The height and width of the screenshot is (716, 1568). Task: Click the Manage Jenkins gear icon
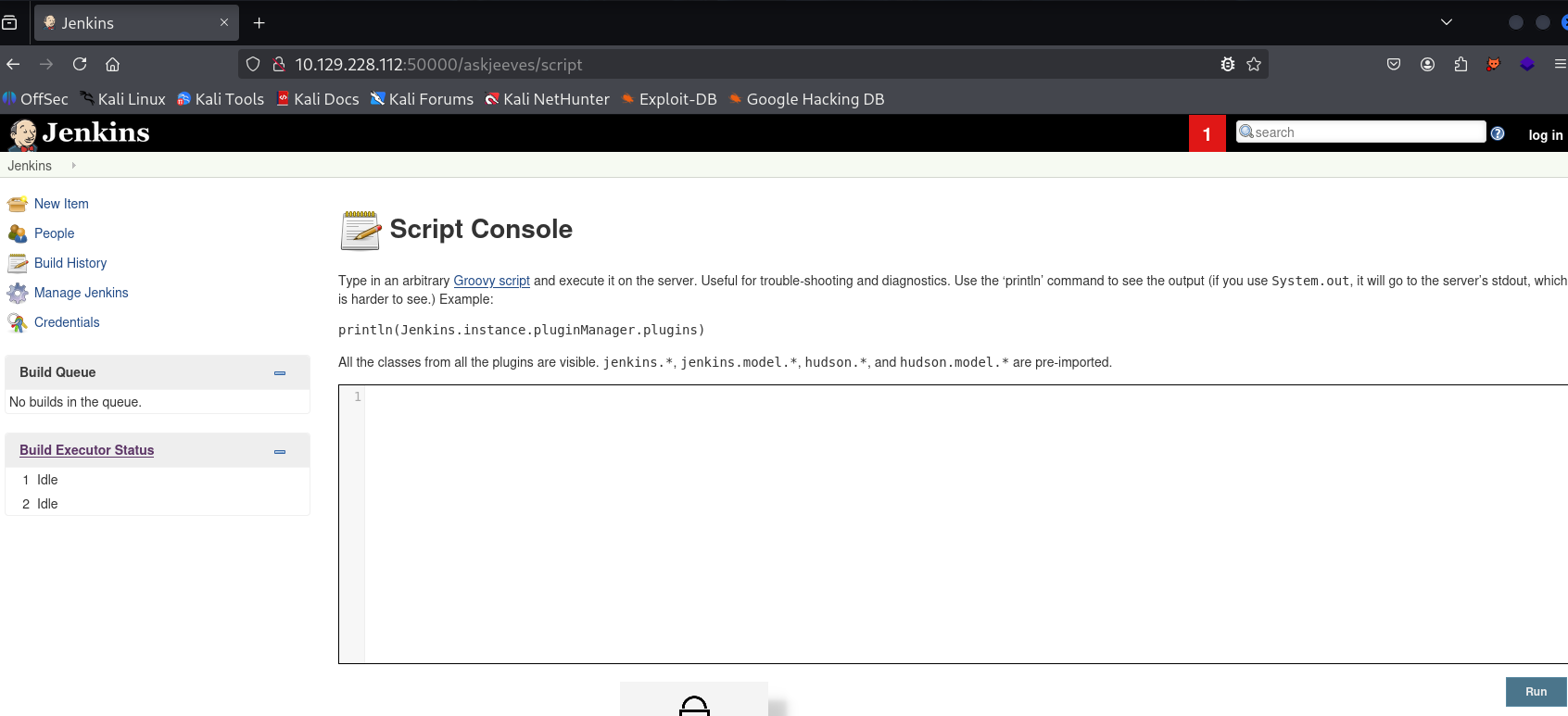pyautogui.click(x=17, y=293)
